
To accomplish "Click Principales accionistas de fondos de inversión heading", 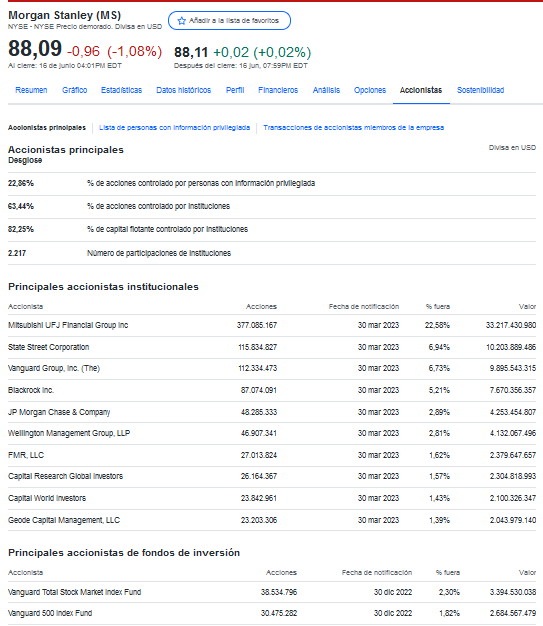I will [x=124, y=553].
